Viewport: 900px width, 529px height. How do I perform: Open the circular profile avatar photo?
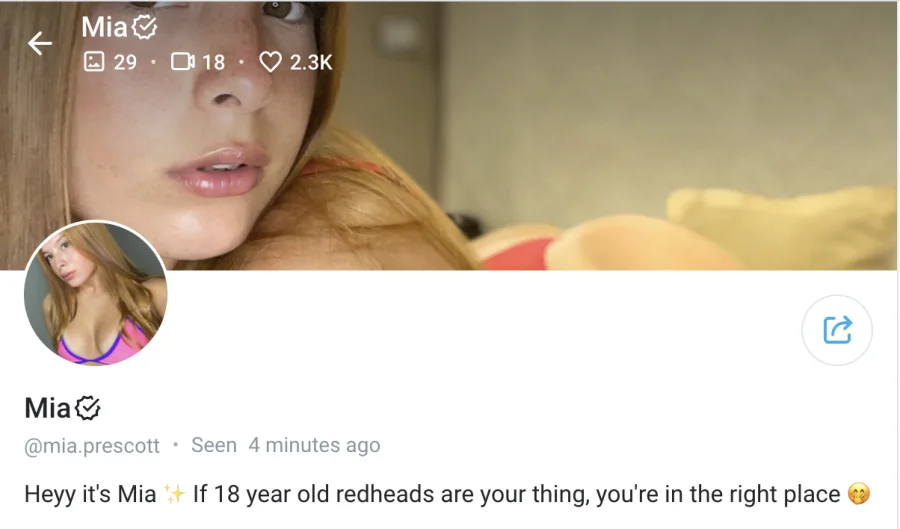[95, 293]
